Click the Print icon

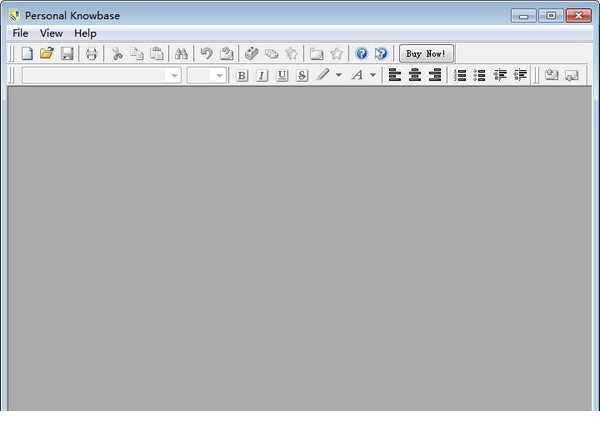coord(91,54)
